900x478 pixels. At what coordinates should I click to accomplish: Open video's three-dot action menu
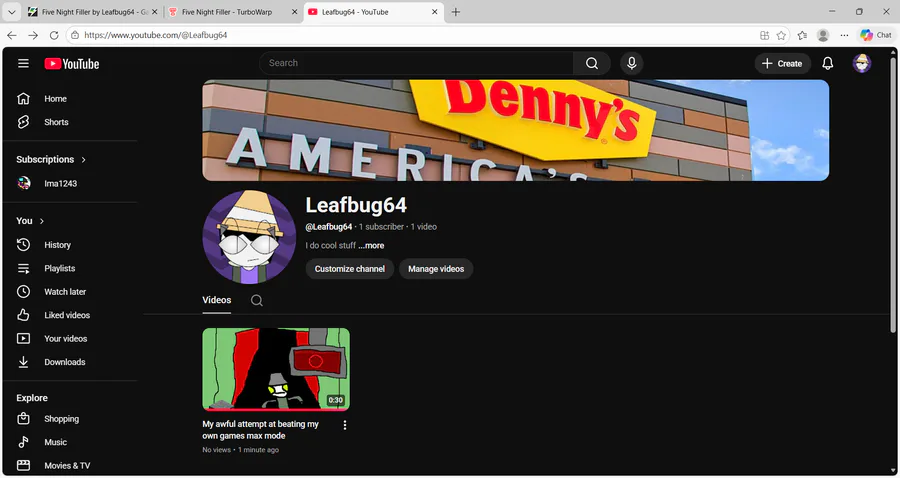coord(345,425)
